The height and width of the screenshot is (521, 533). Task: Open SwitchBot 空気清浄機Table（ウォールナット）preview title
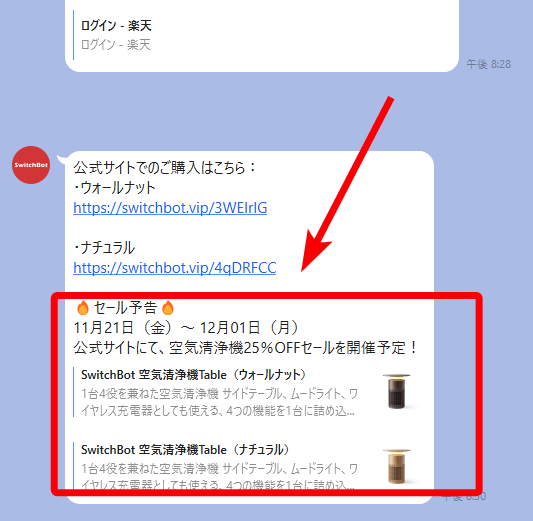[193, 375]
